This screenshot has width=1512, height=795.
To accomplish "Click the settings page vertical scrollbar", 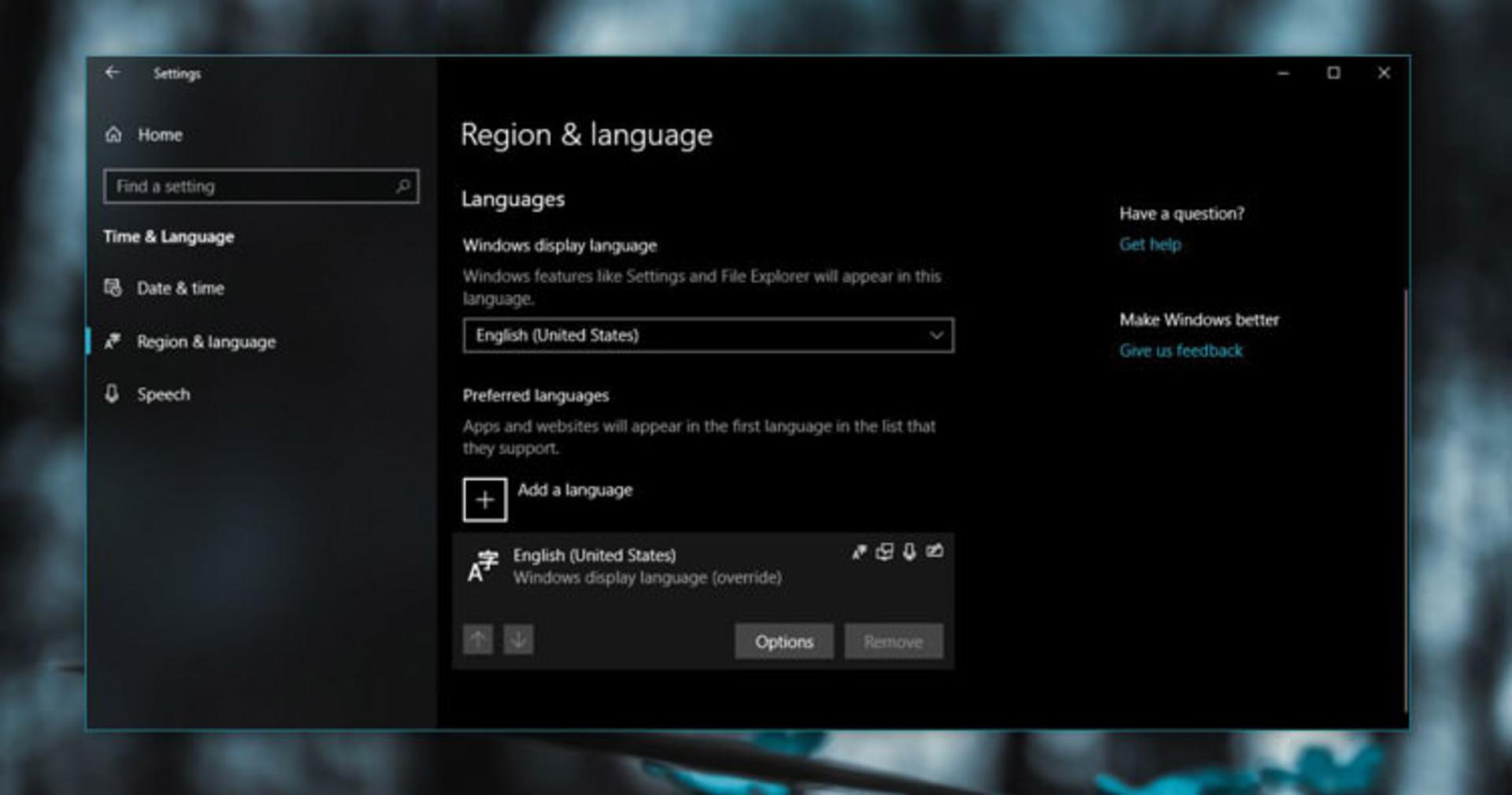I will [1406, 501].
